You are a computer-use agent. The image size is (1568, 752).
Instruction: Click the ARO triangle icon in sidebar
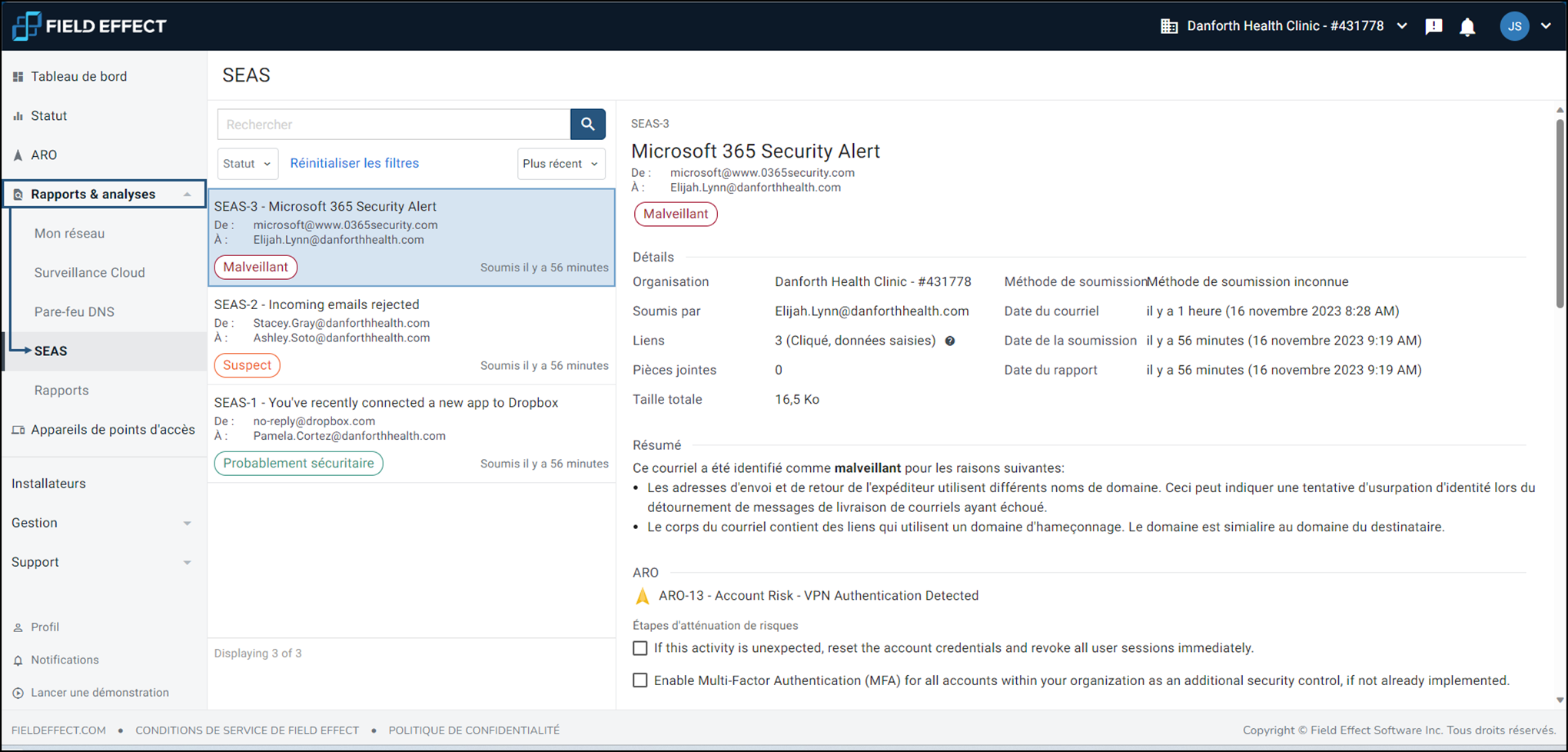[x=18, y=155]
